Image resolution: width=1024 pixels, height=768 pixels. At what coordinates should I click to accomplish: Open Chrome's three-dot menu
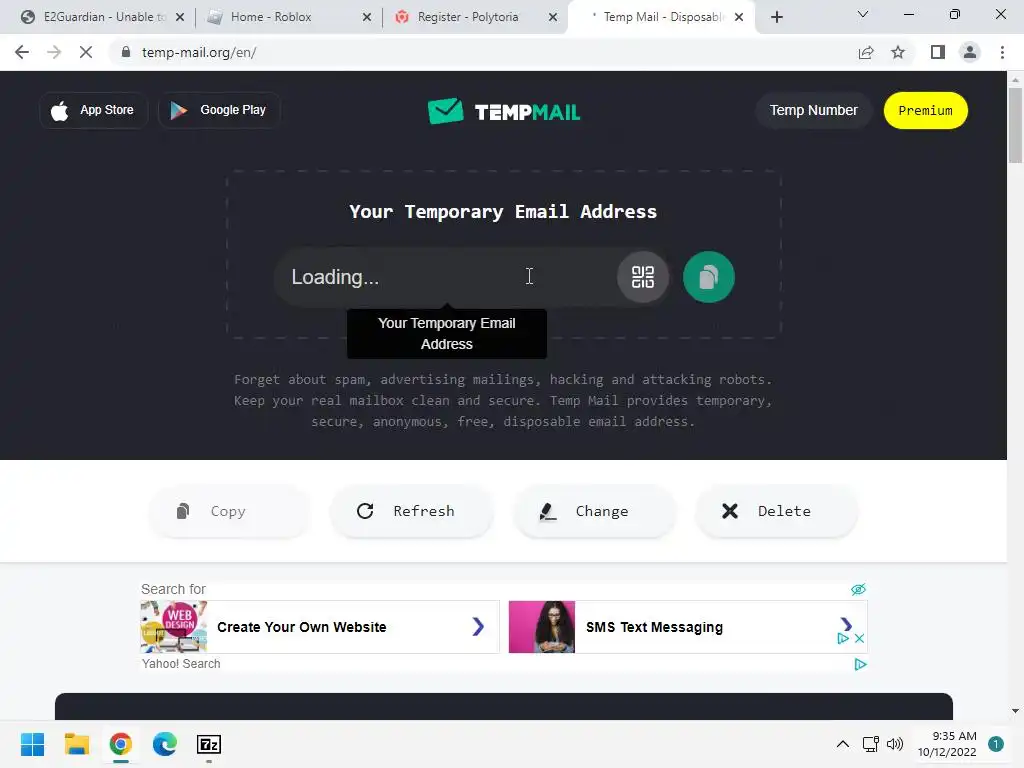click(x=1002, y=52)
